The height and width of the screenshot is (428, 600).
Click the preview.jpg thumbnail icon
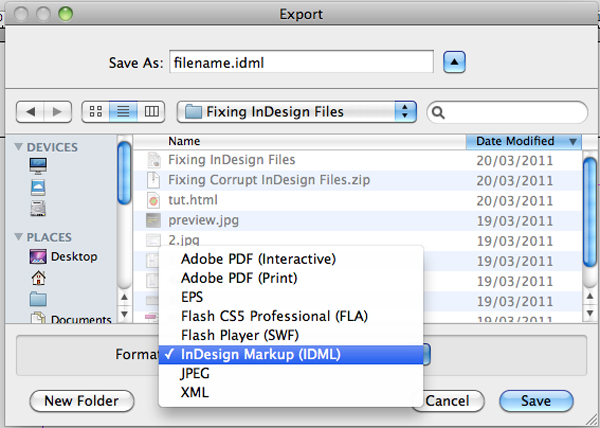coord(153,220)
